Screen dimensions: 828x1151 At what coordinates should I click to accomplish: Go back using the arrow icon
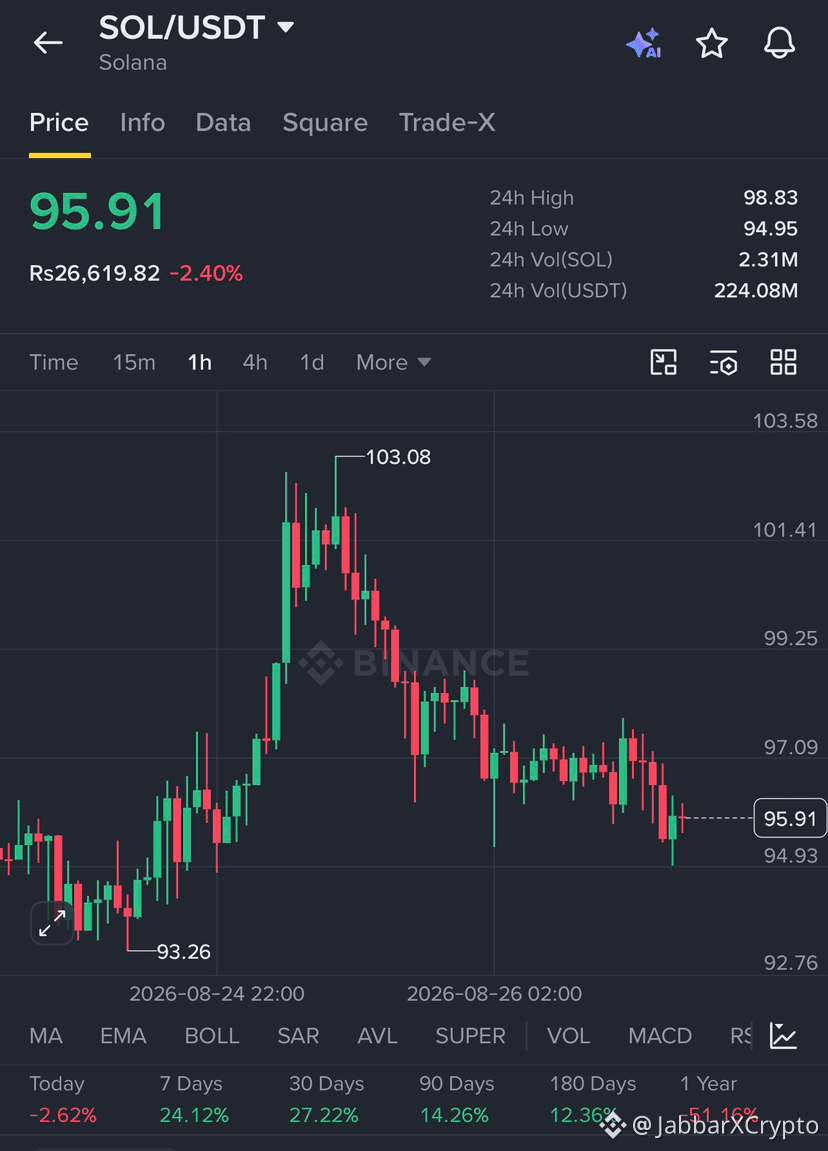tap(48, 43)
